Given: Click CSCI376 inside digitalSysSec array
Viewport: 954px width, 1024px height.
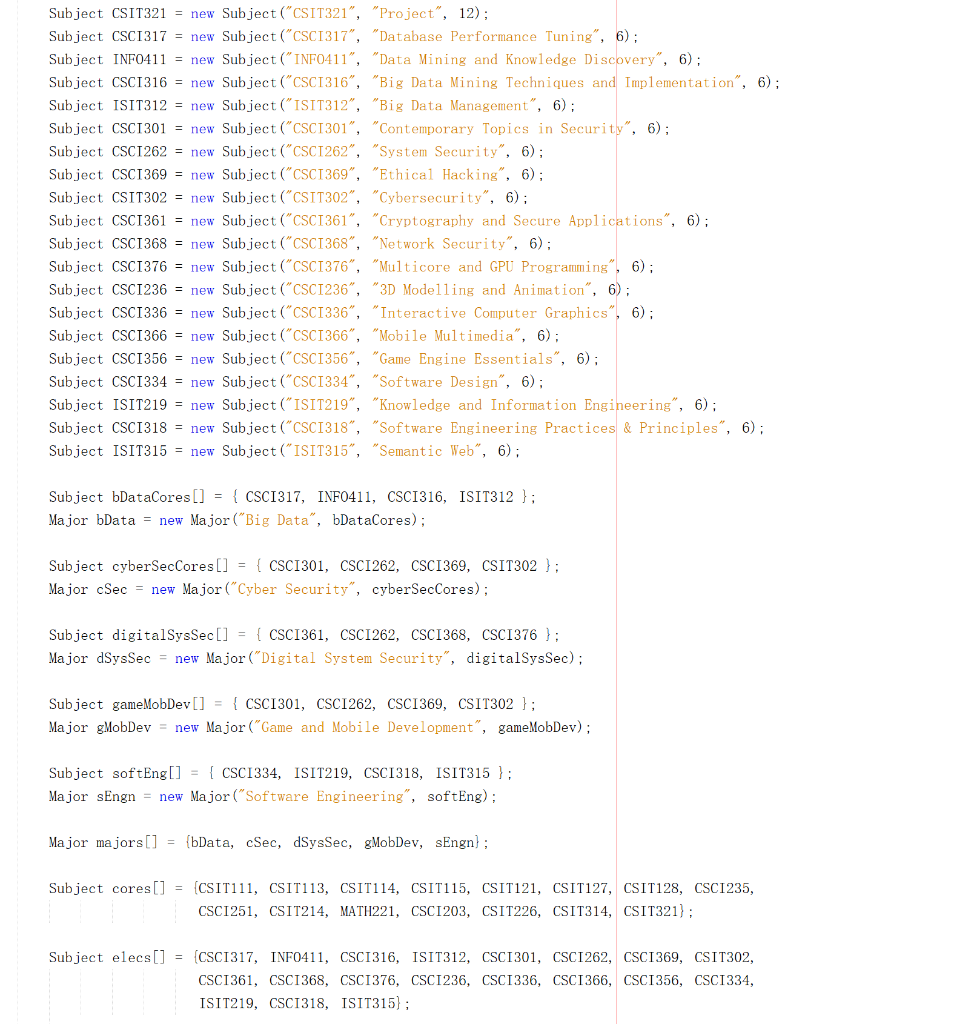Looking at the screenshot, I should (x=509, y=635).
